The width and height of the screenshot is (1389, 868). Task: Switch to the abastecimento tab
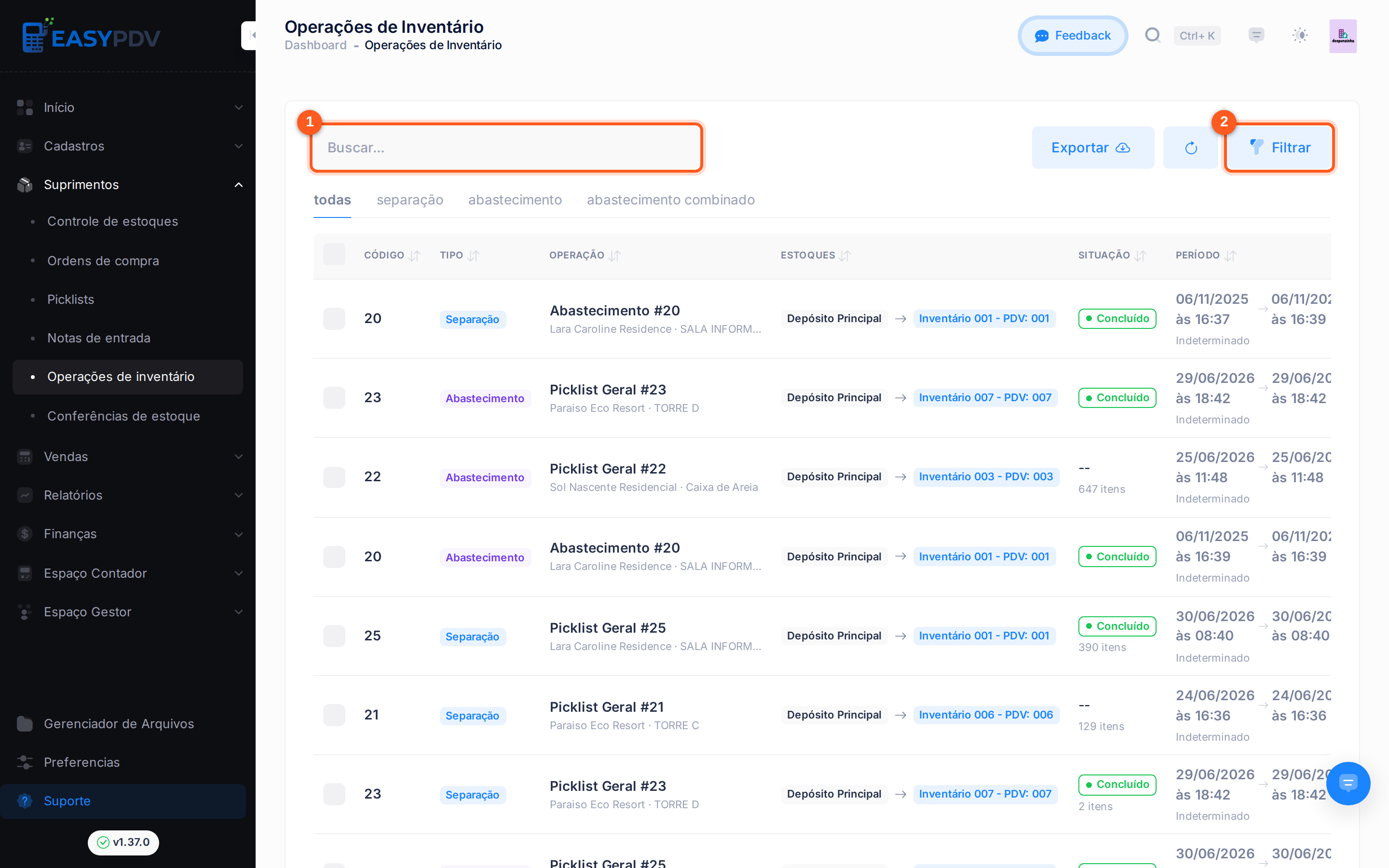[x=515, y=200]
